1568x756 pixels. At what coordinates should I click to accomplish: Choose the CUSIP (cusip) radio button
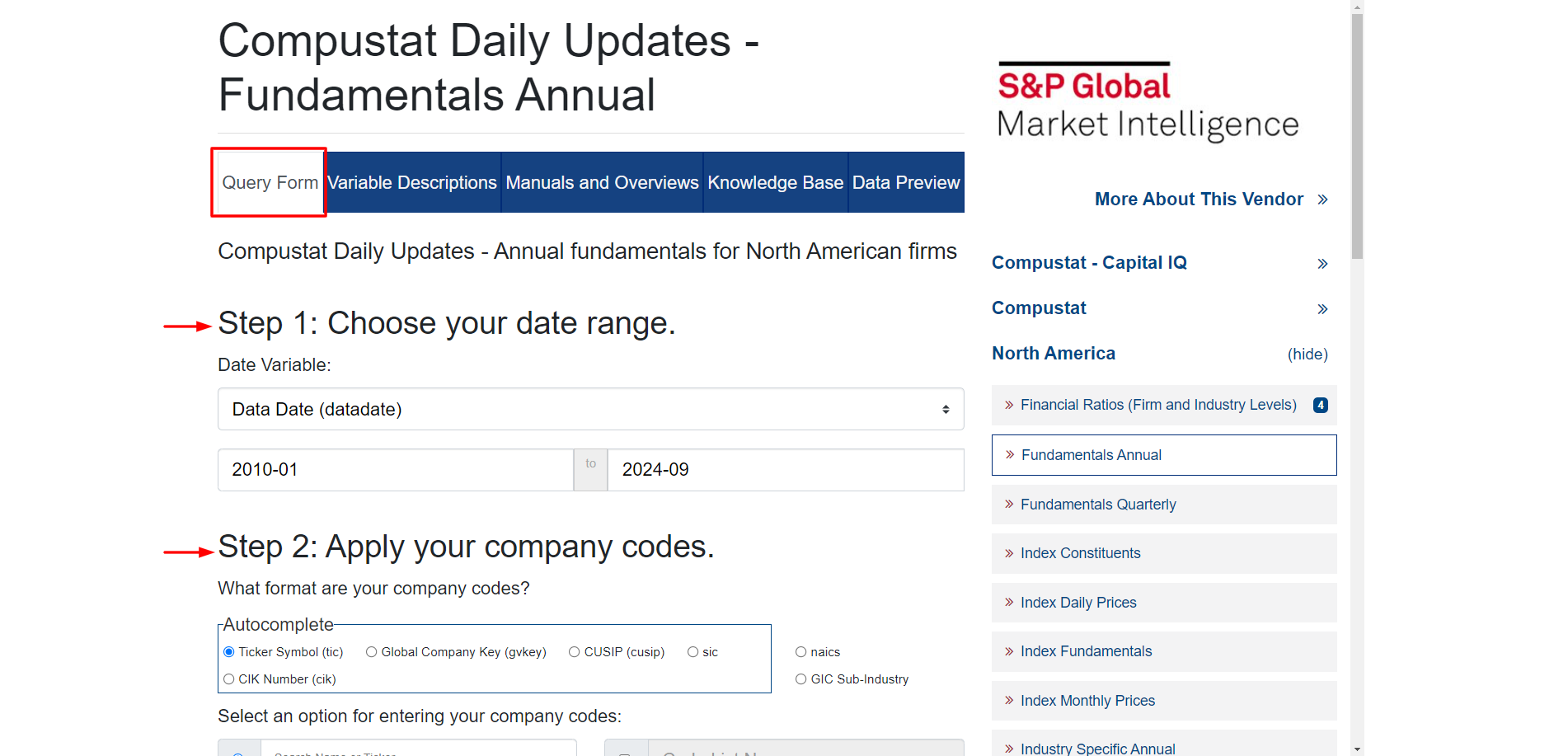pyautogui.click(x=575, y=652)
